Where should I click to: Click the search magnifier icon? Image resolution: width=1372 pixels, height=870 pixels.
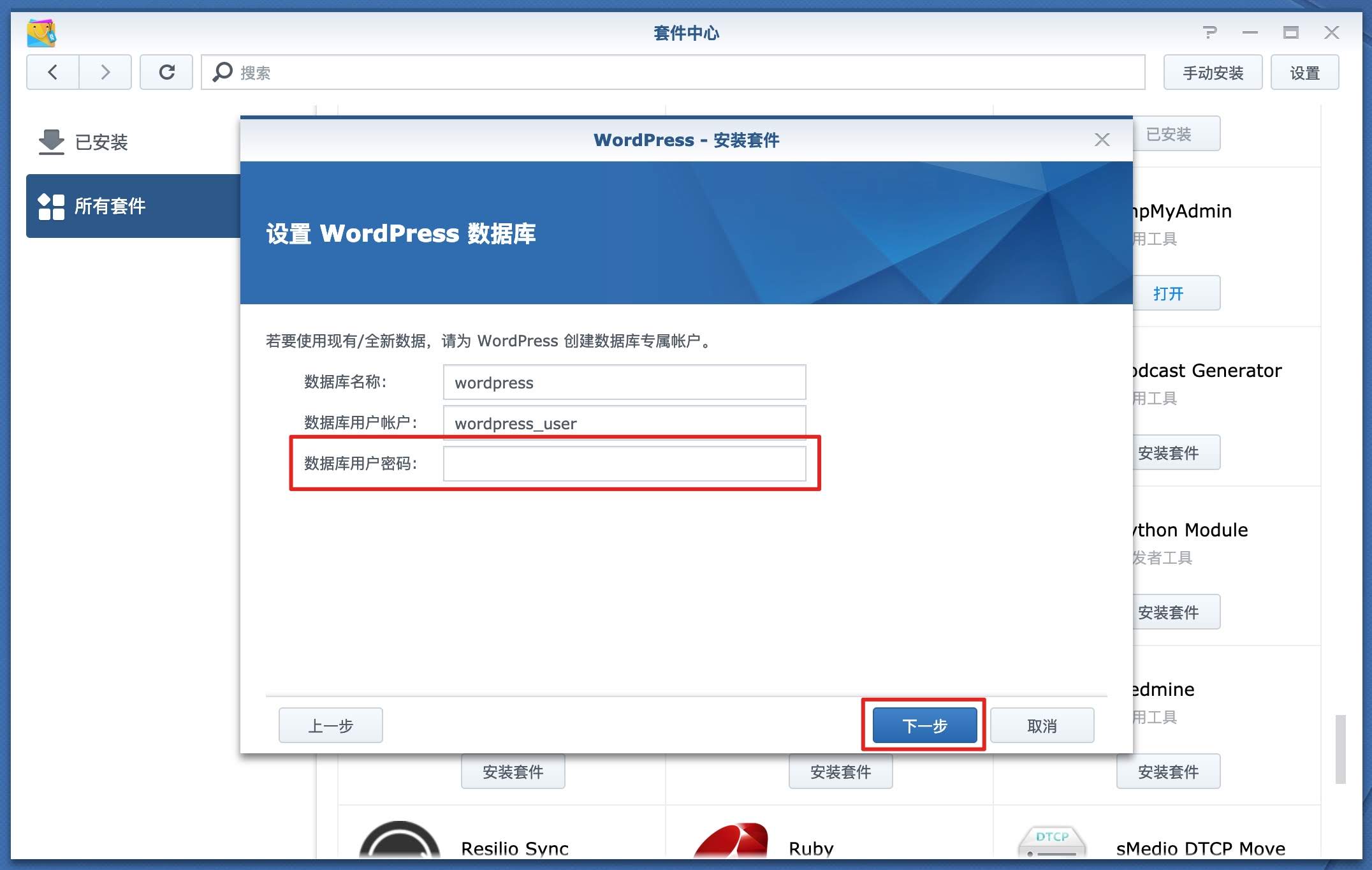click(x=222, y=72)
